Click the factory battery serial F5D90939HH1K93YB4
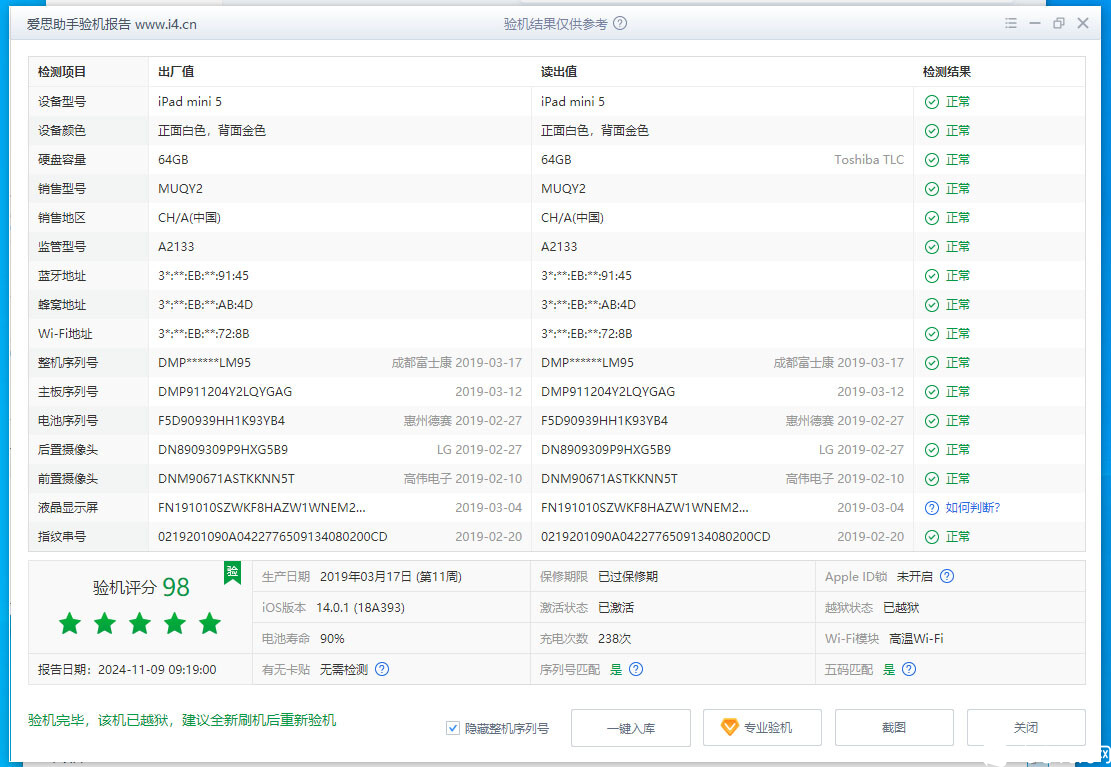This screenshot has width=1111, height=767. coord(221,421)
